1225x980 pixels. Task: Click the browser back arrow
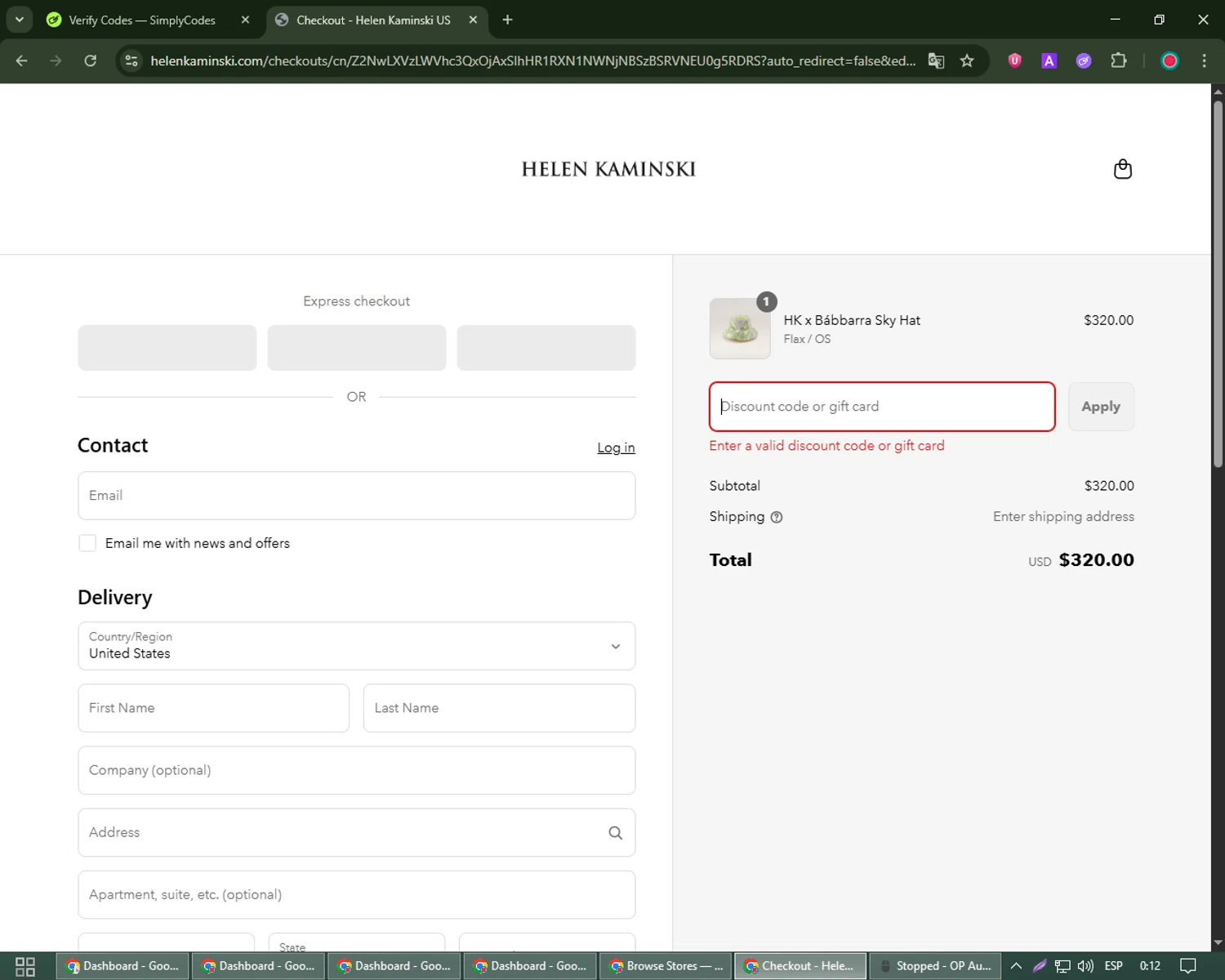pos(22,60)
